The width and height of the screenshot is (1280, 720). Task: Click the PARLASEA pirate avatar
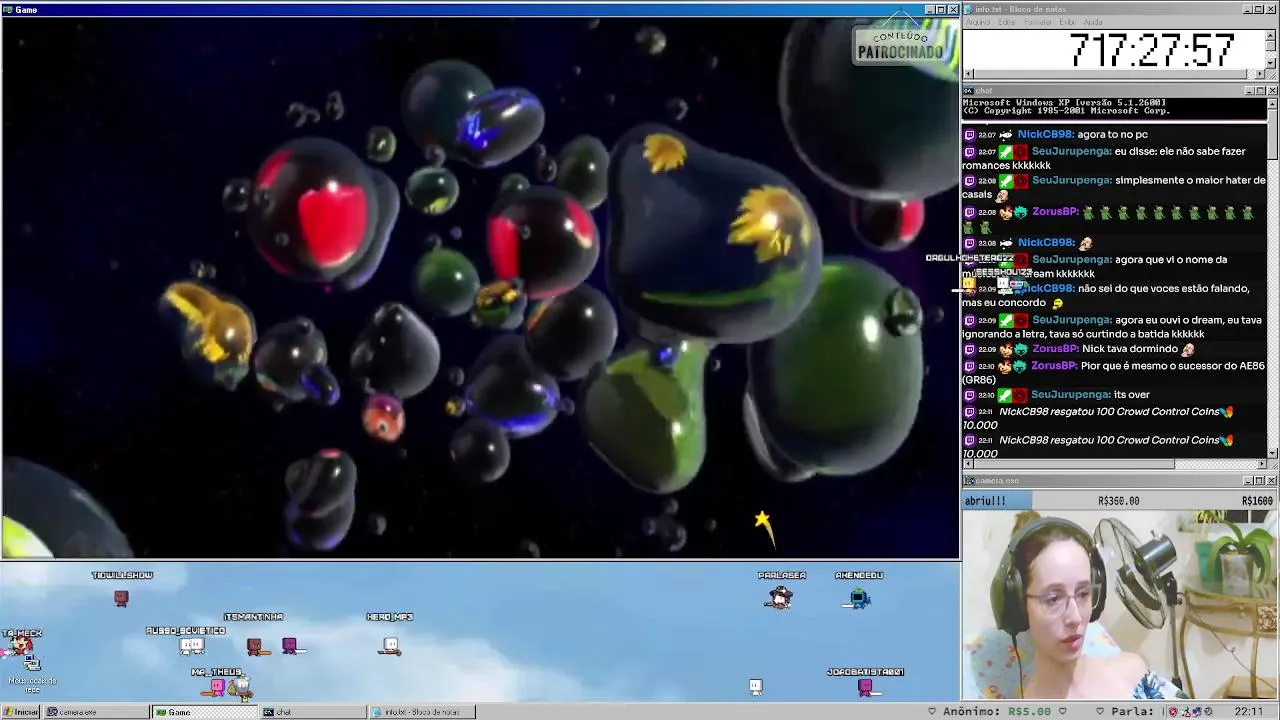pos(780,598)
